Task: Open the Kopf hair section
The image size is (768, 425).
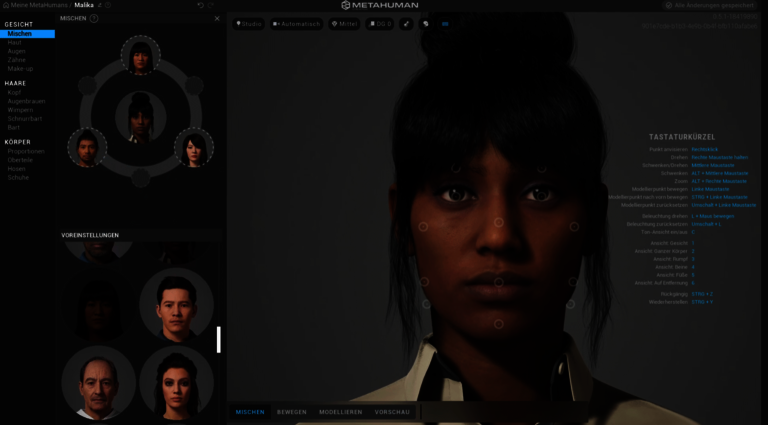Action: [x=14, y=93]
